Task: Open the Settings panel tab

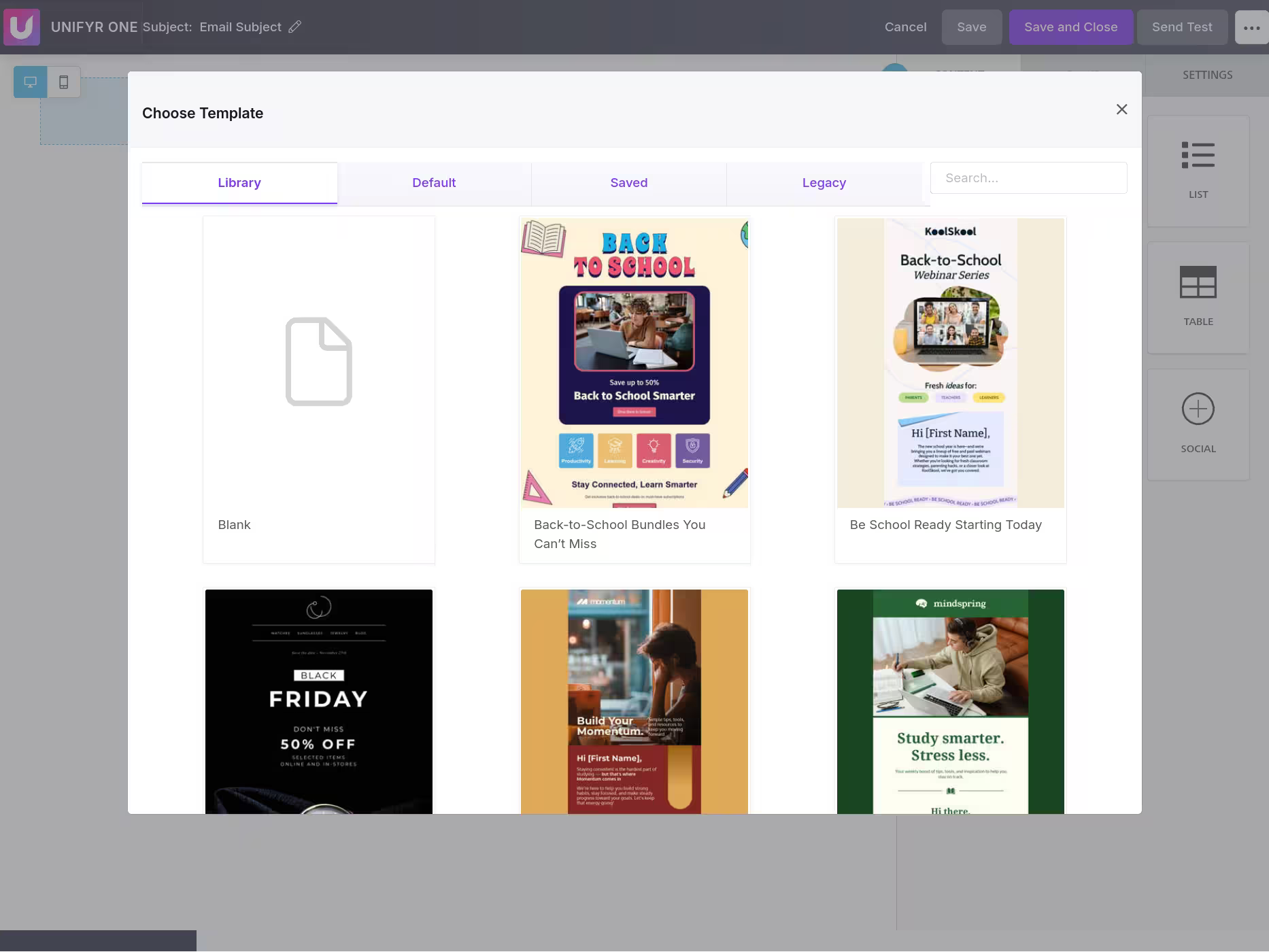Action: pos(1207,75)
